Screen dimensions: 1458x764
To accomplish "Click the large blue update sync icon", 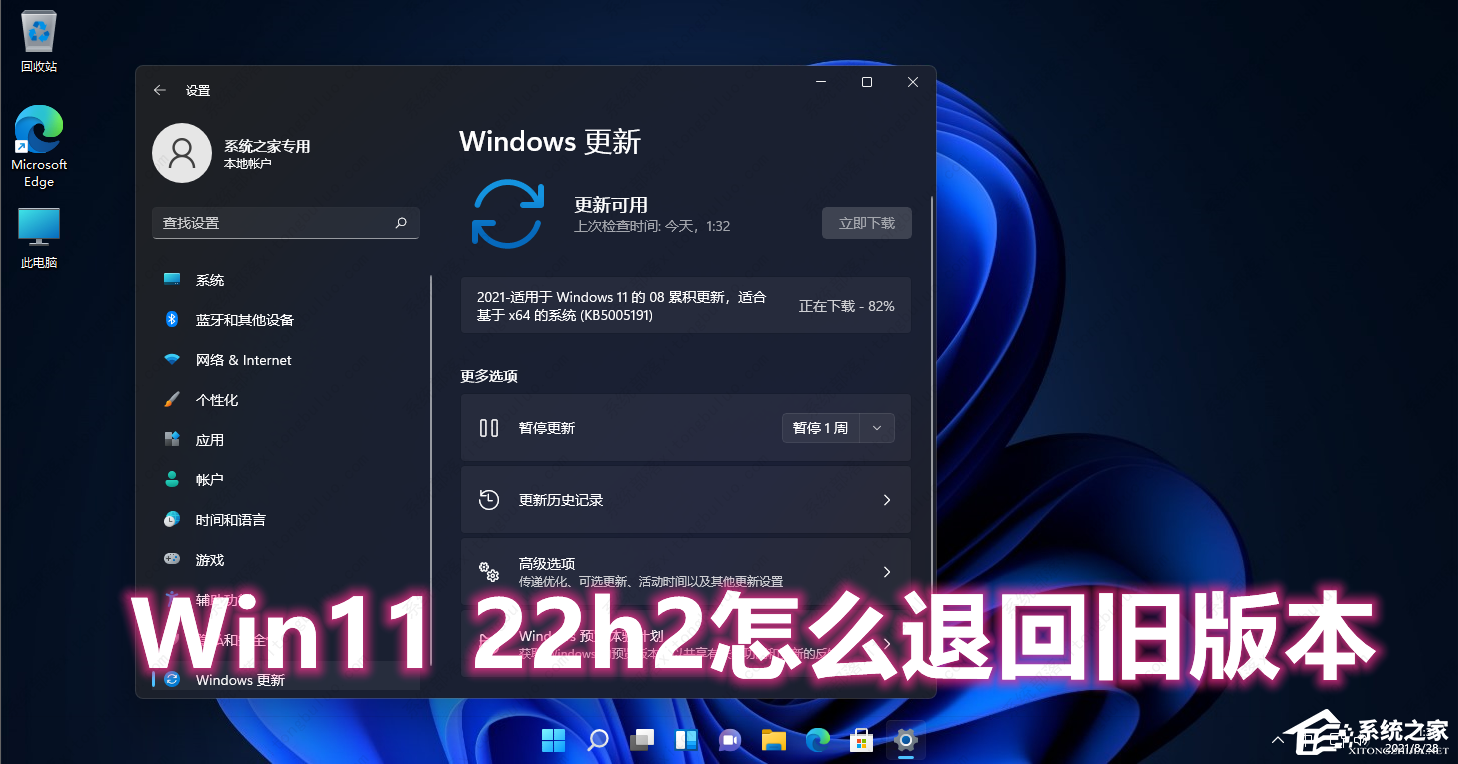I will pos(507,213).
